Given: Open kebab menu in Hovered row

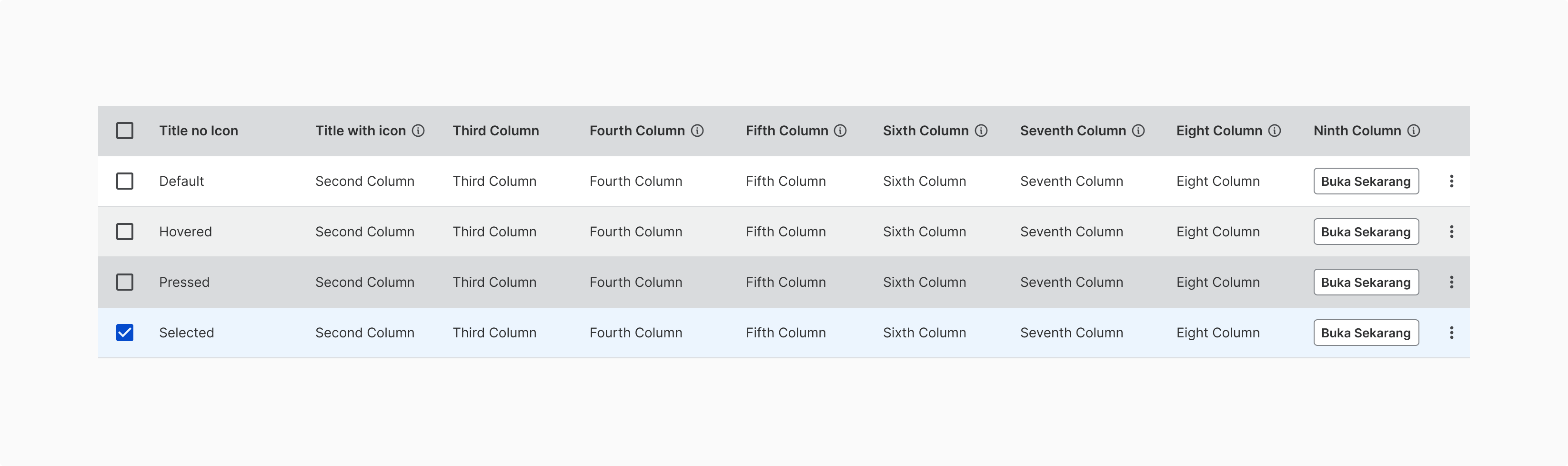Looking at the screenshot, I should (1452, 232).
